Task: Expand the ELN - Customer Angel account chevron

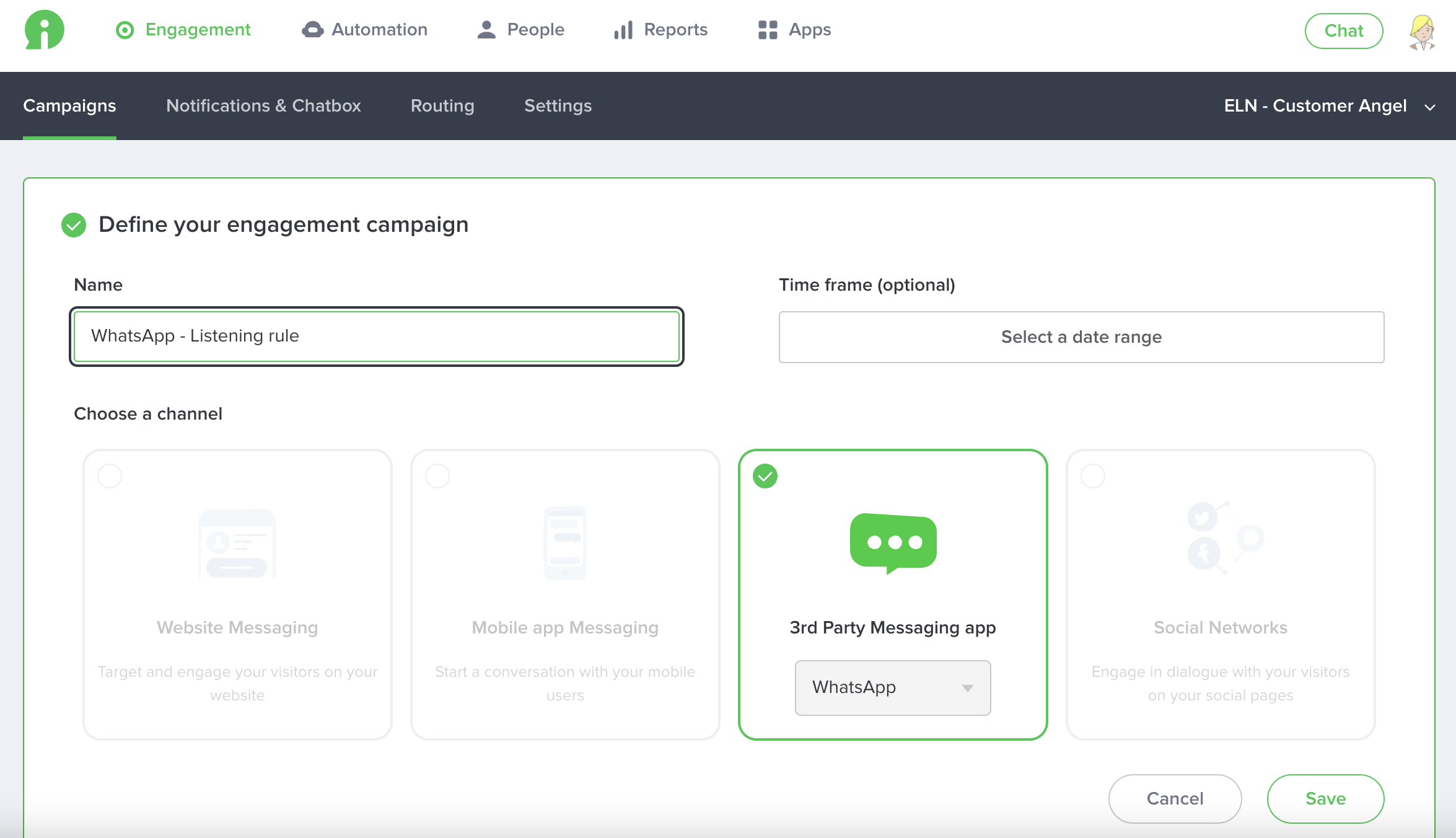Action: click(1430, 107)
